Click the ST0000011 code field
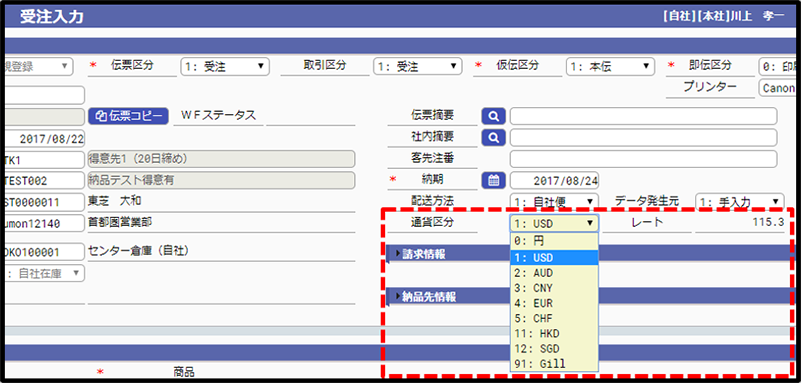This screenshot has width=801, height=383. click(45, 202)
